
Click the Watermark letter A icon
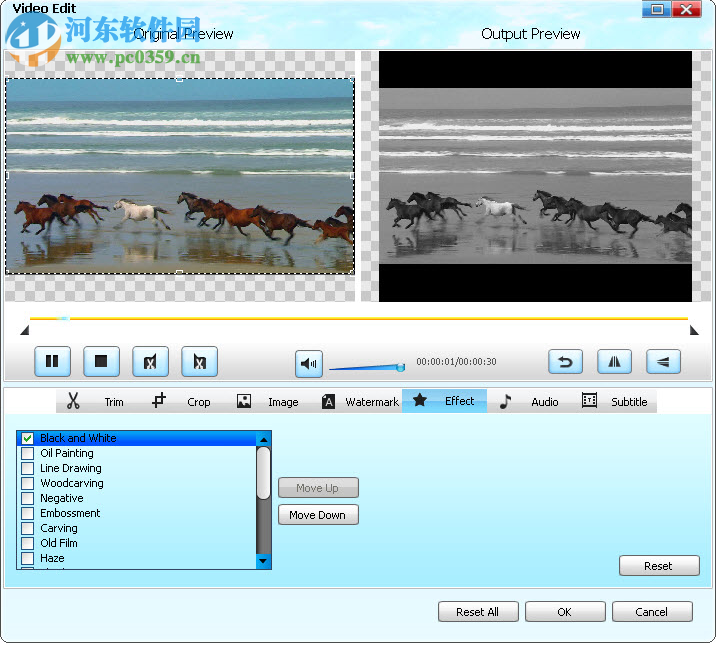tap(328, 401)
